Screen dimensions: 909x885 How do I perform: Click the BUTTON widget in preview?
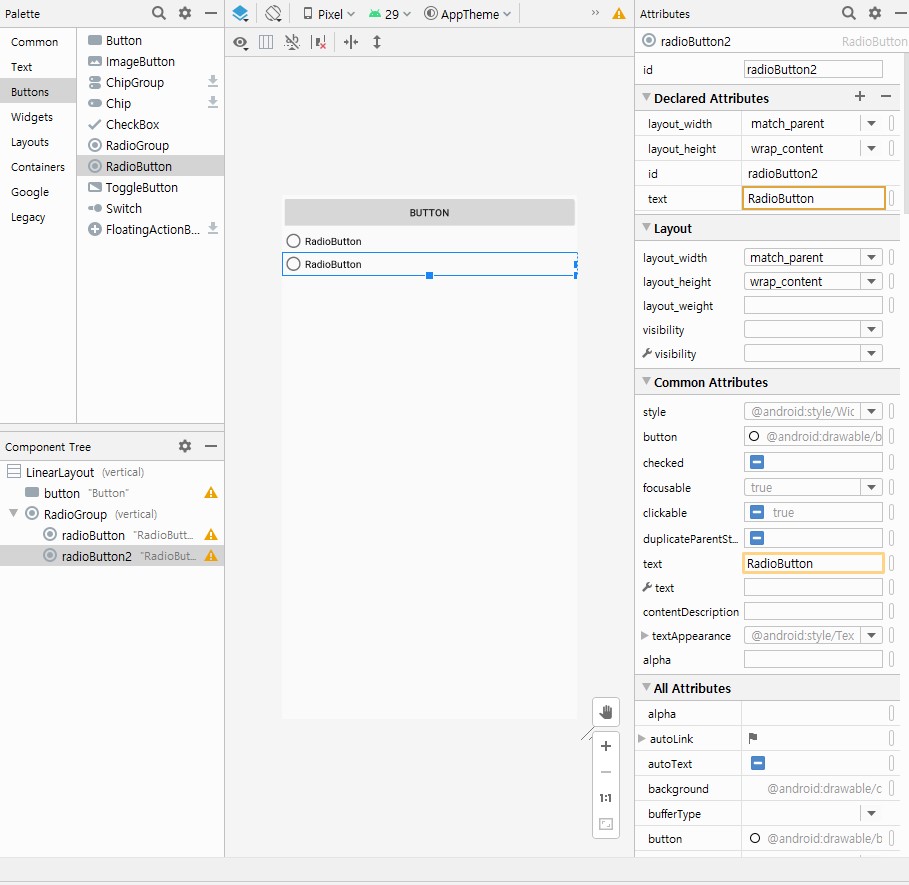[x=430, y=212]
